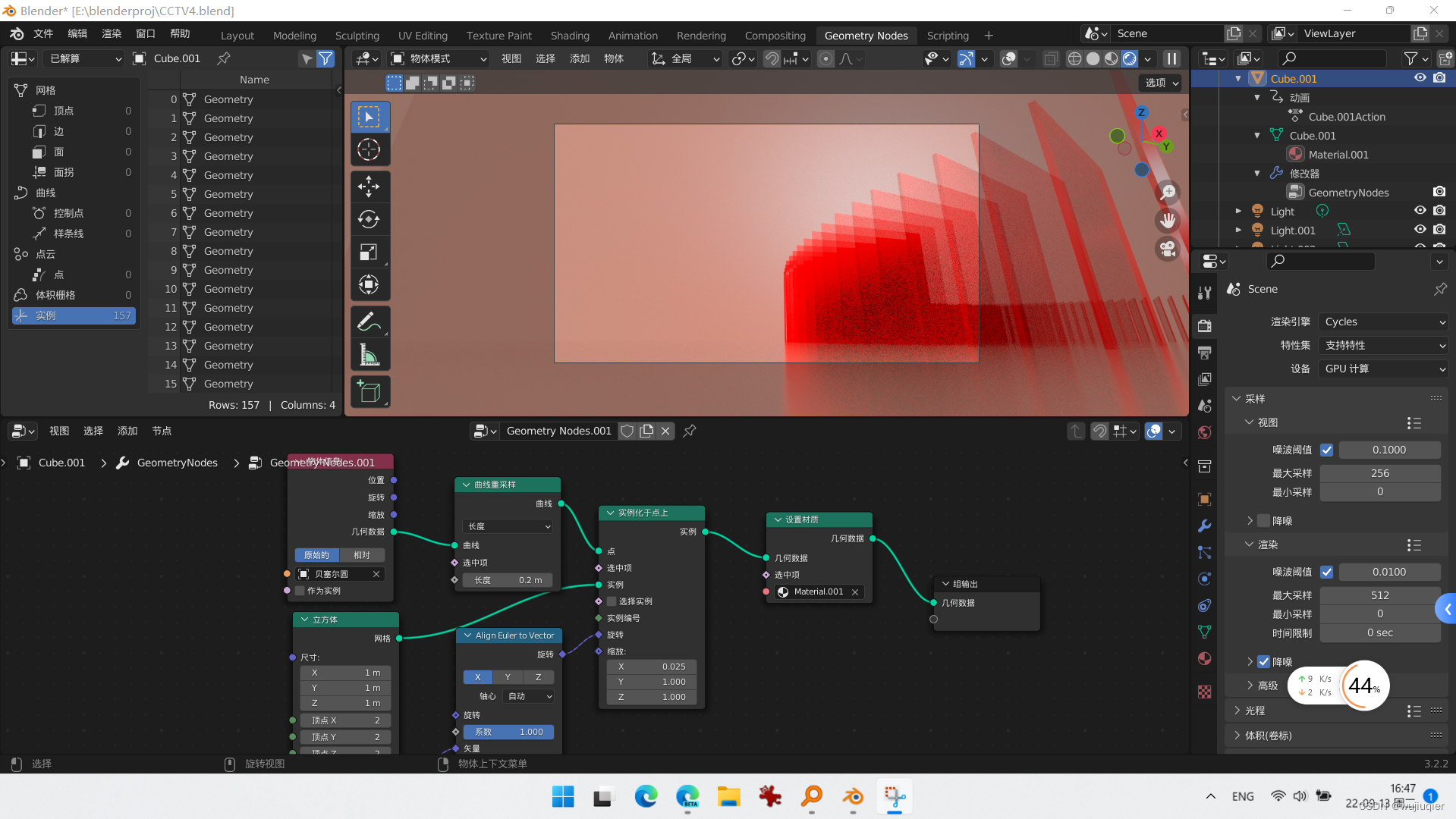The image size is (1456, 819).
Task: Collapse the Cube.001 outliner entry
Action: click(1239, 78)
